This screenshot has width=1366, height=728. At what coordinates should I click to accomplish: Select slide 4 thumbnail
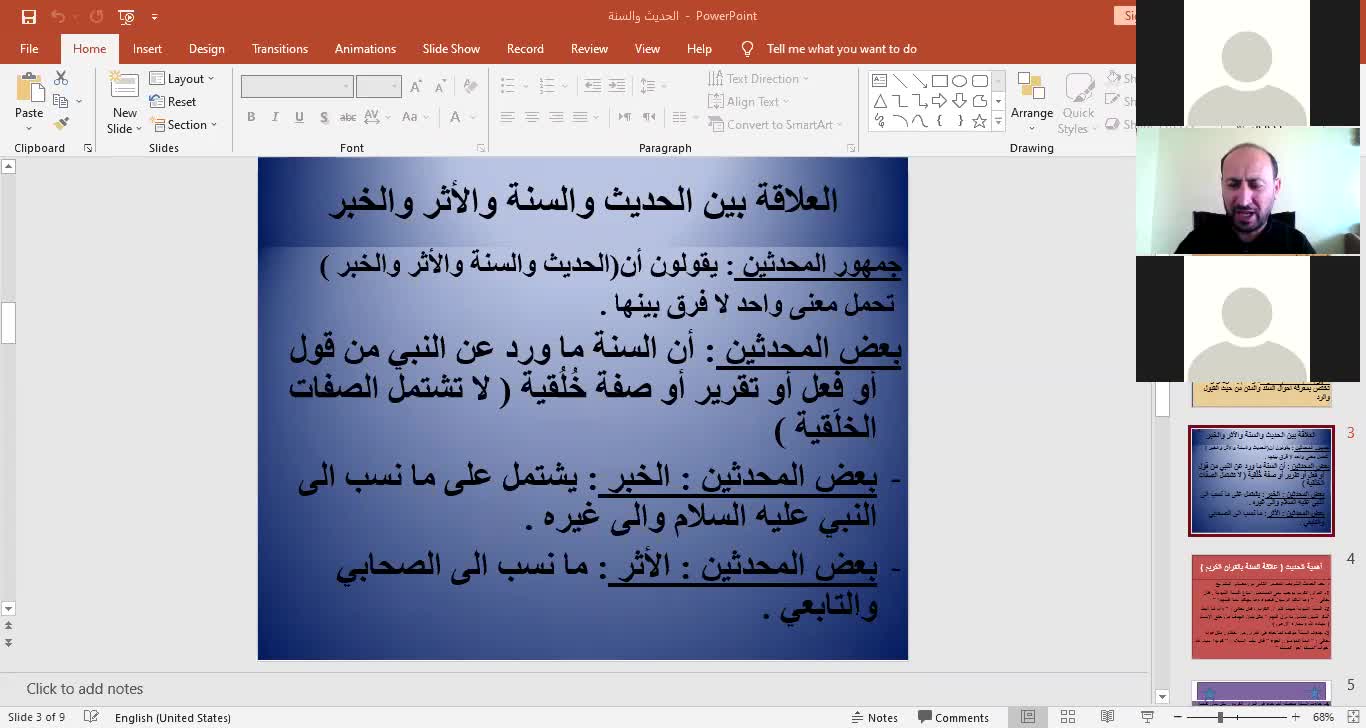pyautogui.click(x=1261, y=607)
